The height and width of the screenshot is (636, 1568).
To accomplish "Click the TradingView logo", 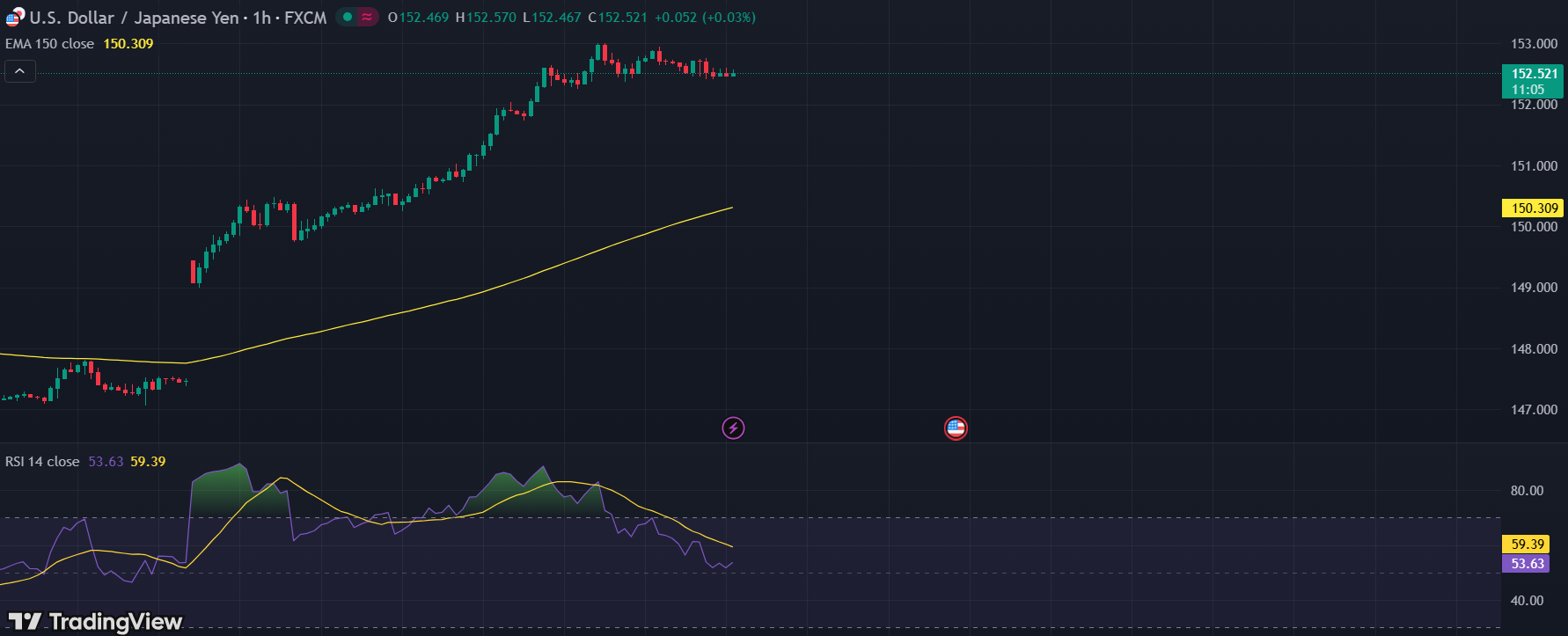I will (95, 621).
